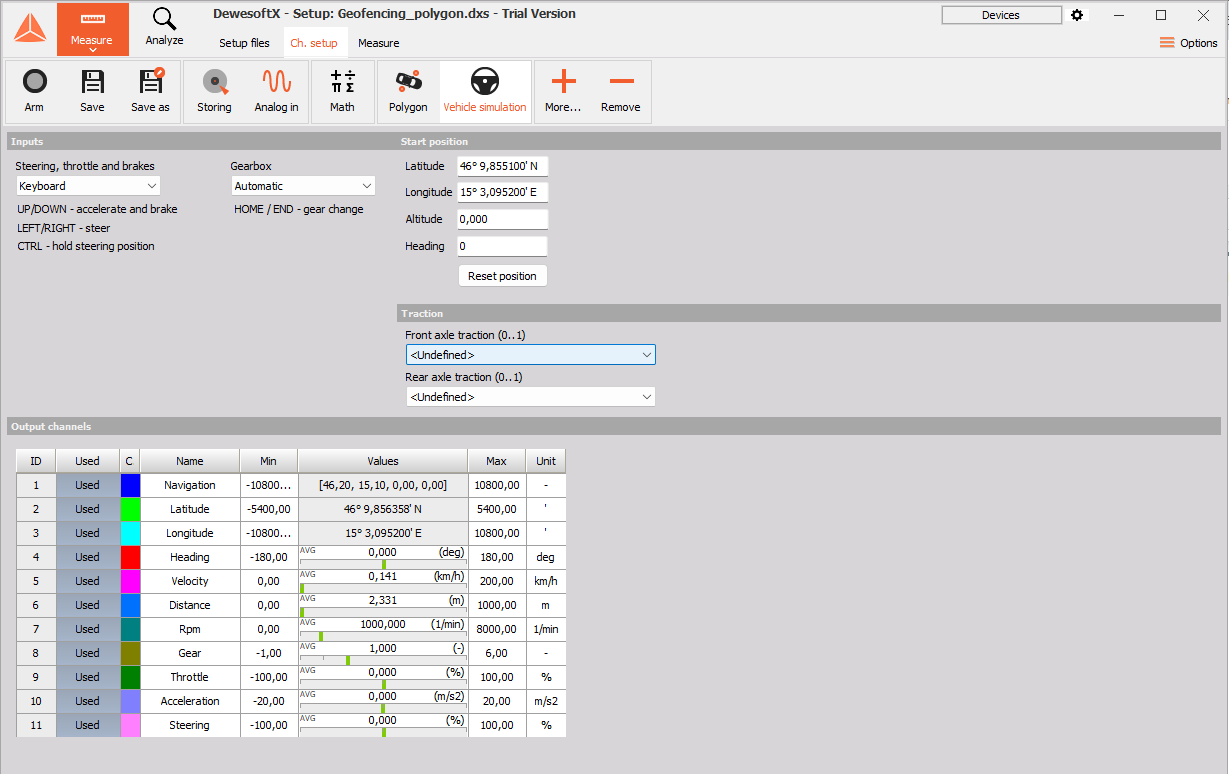
Task: Click the Remove minus icon
Action: pyautogui.click(x=621, y=92)
